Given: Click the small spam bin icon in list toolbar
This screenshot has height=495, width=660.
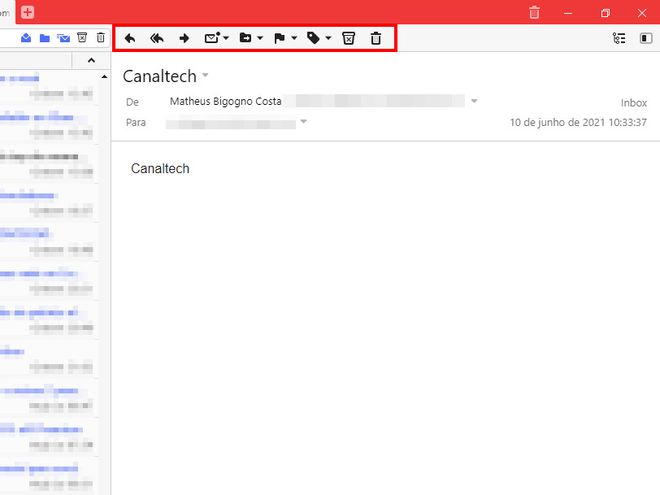Looking at the screenshot, I should click(x=82, y=38).
